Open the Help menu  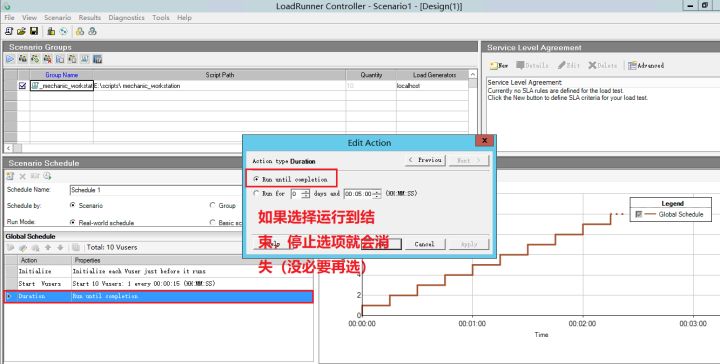pos(184,17)
